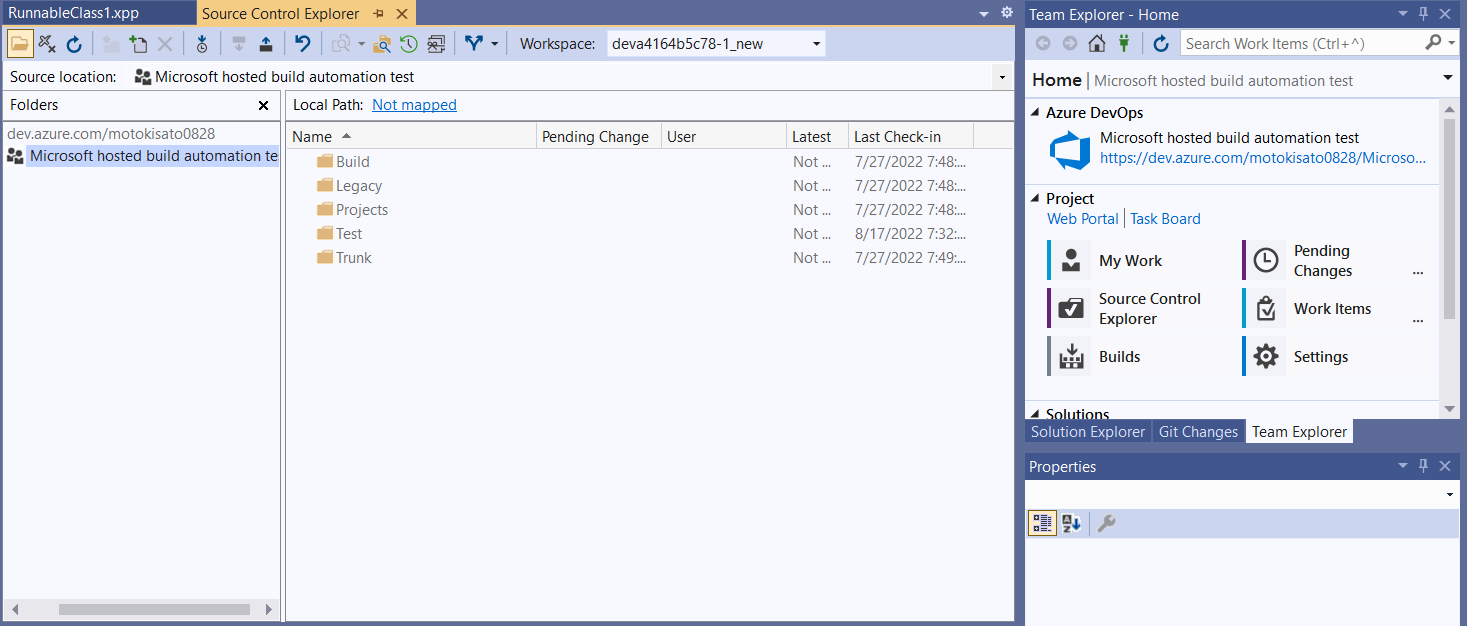Open the View History clock icon

409,44
